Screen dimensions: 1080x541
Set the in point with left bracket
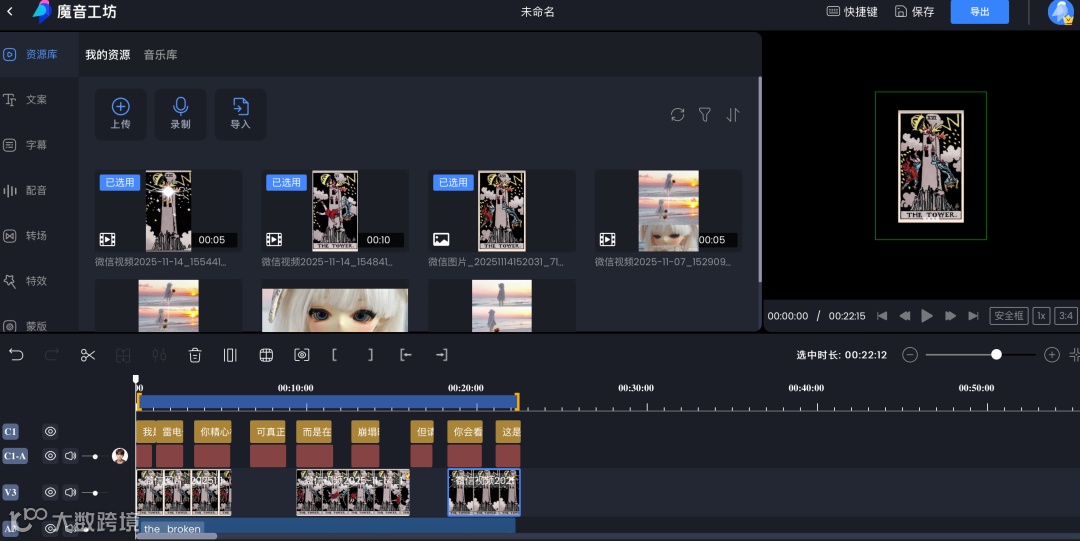pos(334,355)
